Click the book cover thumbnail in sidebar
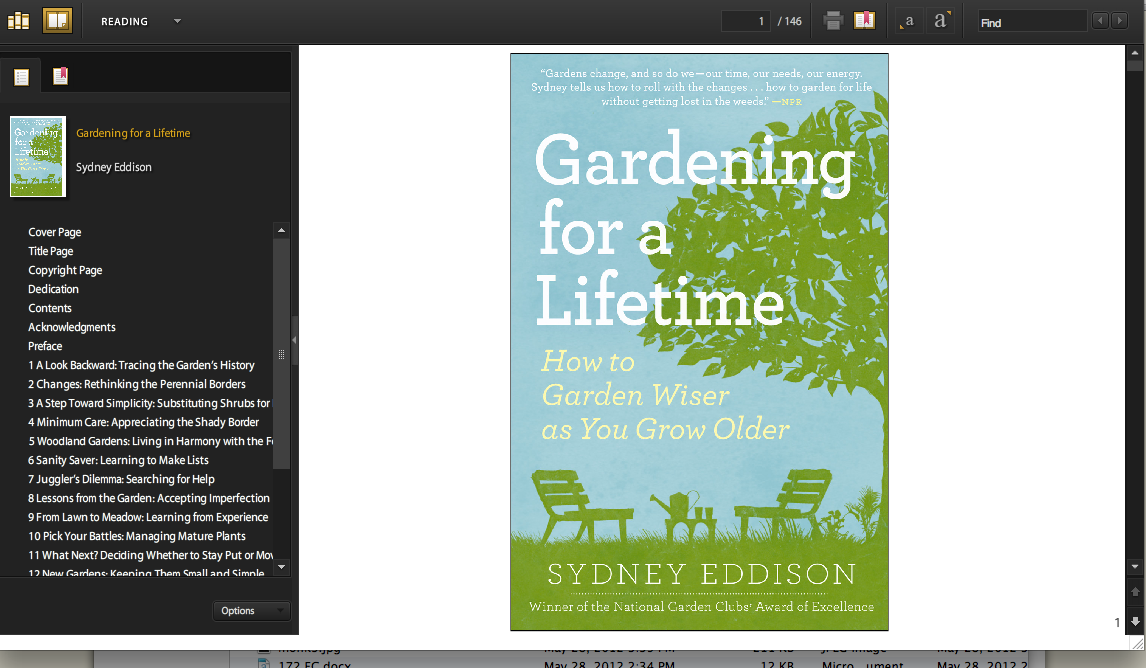Image resolution: width=1146 pixels, height=668 pixels. (x=38, y=156)
